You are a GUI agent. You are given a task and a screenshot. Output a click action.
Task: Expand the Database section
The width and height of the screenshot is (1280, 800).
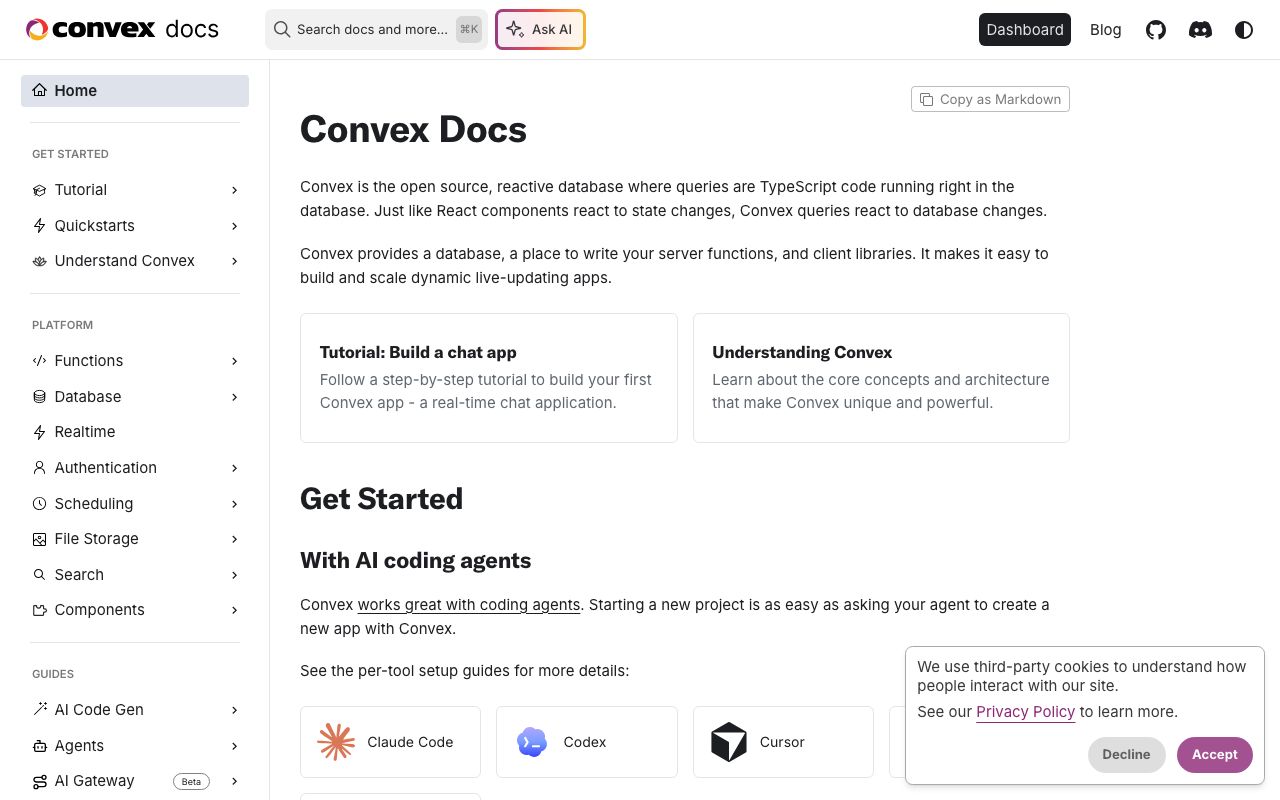[x=234, y=397]
